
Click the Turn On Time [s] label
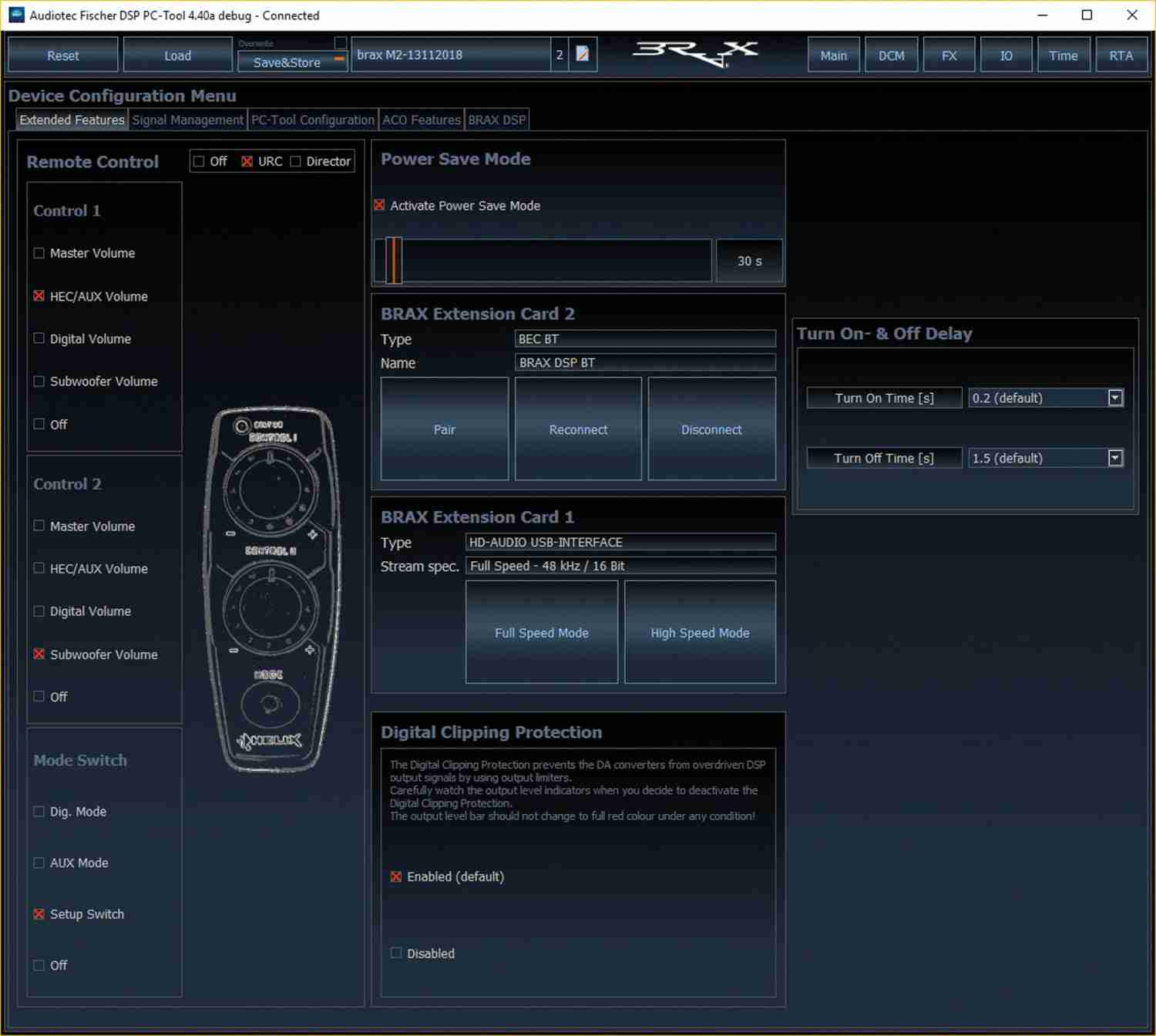[x=884, y=398]
